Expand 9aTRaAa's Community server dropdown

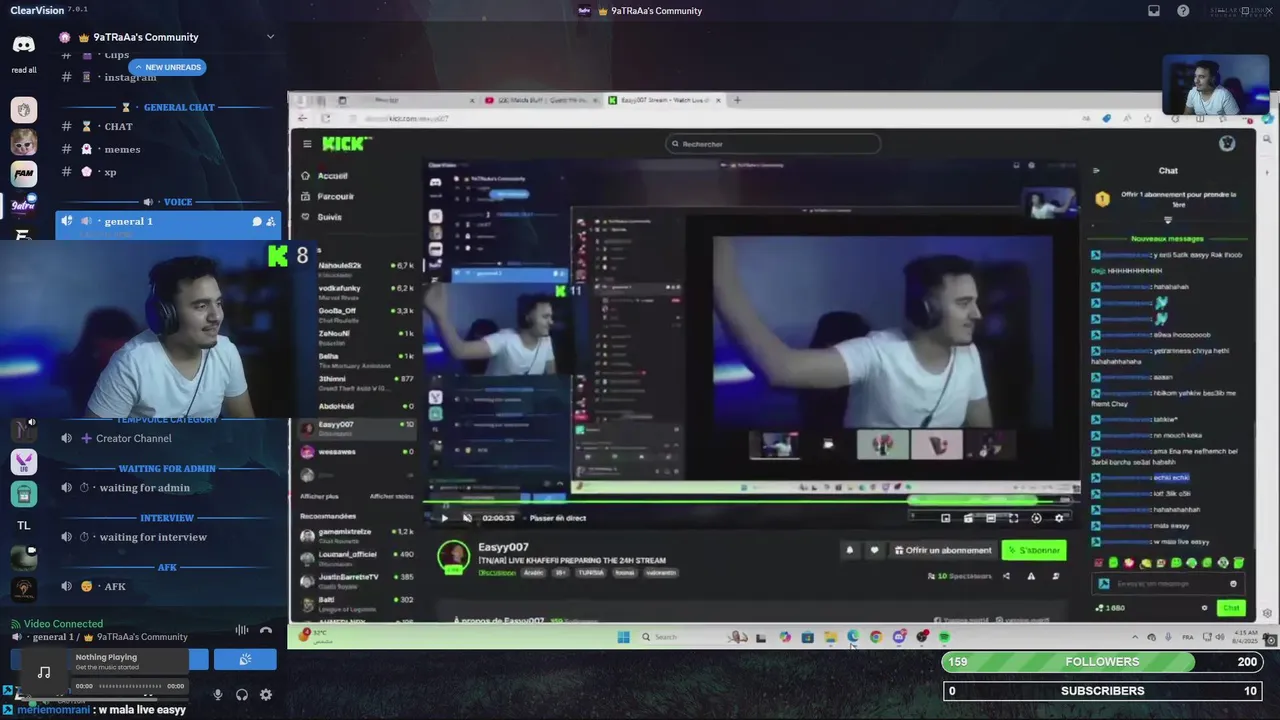[x=270, y=37]
